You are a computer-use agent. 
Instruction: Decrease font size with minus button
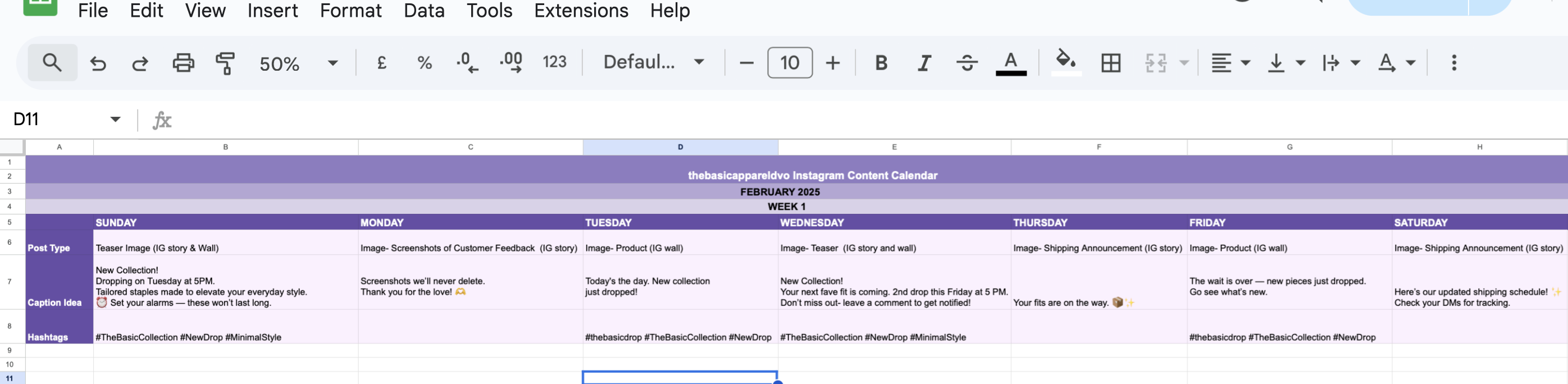746,63
